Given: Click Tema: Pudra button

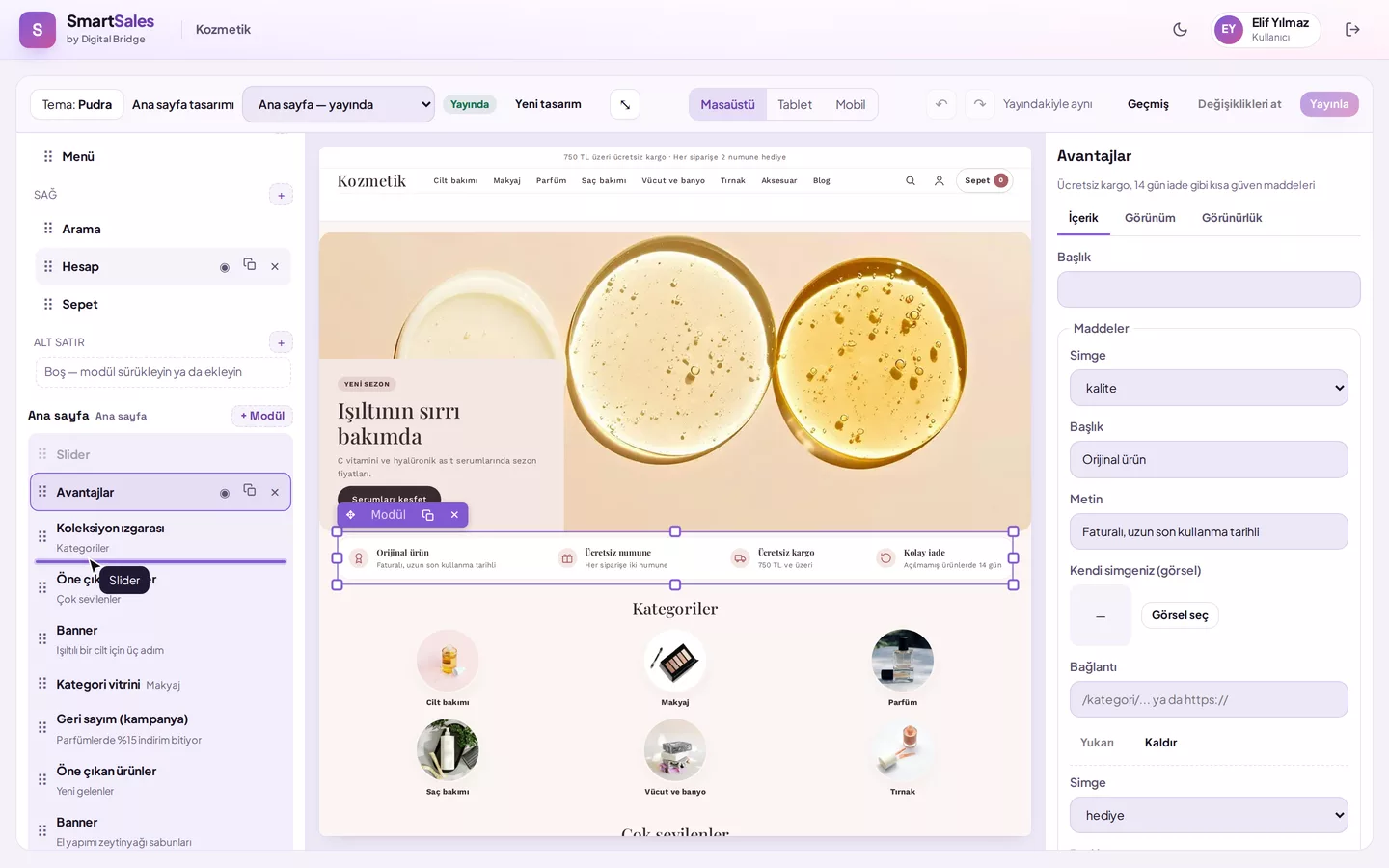Looking at the screenshot, I should tap(77, 104).
